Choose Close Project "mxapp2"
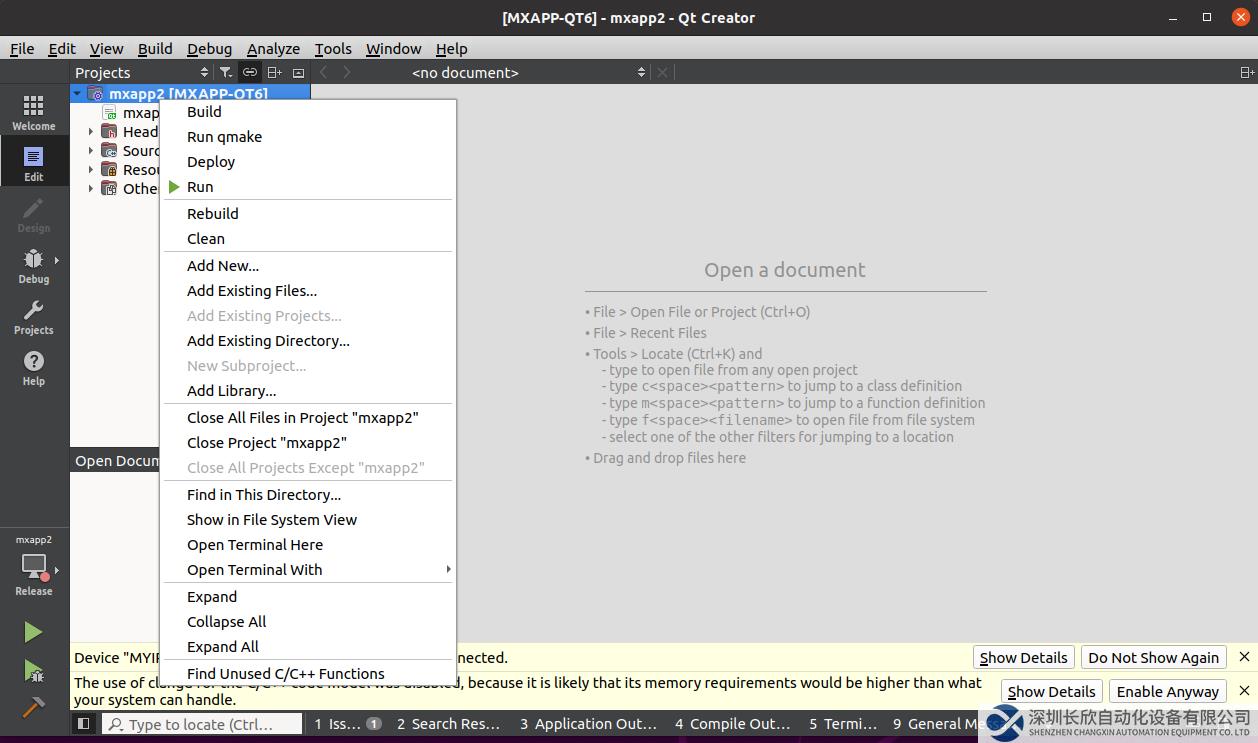 308,443
